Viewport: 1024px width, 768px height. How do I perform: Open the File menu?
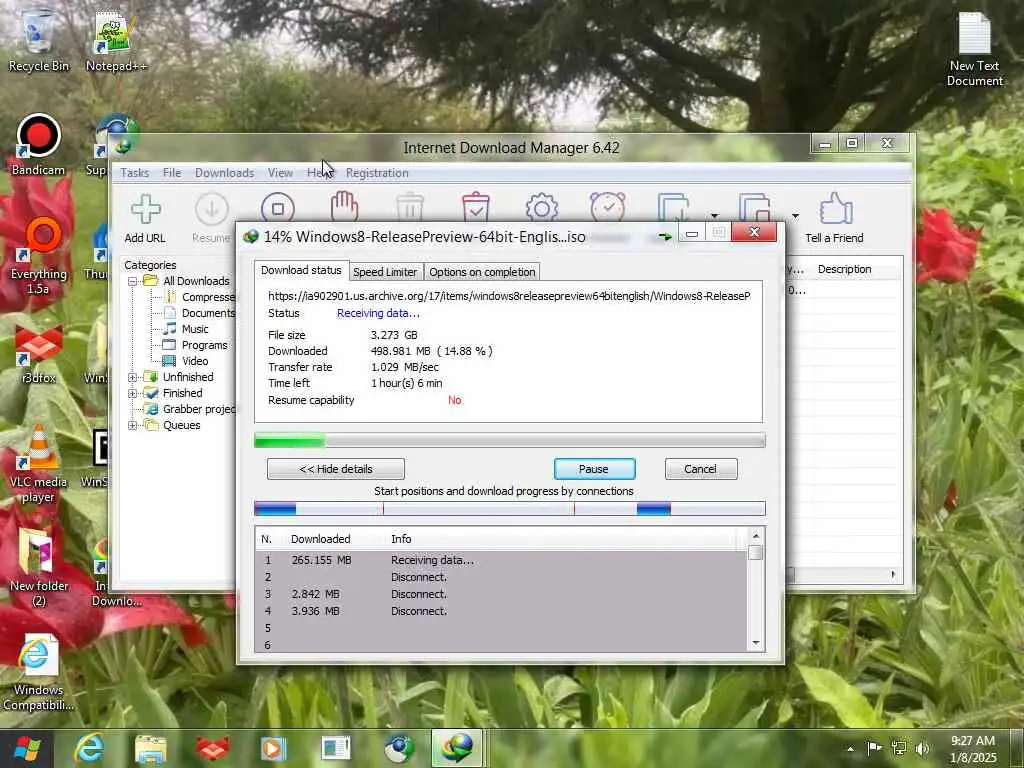[172, 172]
